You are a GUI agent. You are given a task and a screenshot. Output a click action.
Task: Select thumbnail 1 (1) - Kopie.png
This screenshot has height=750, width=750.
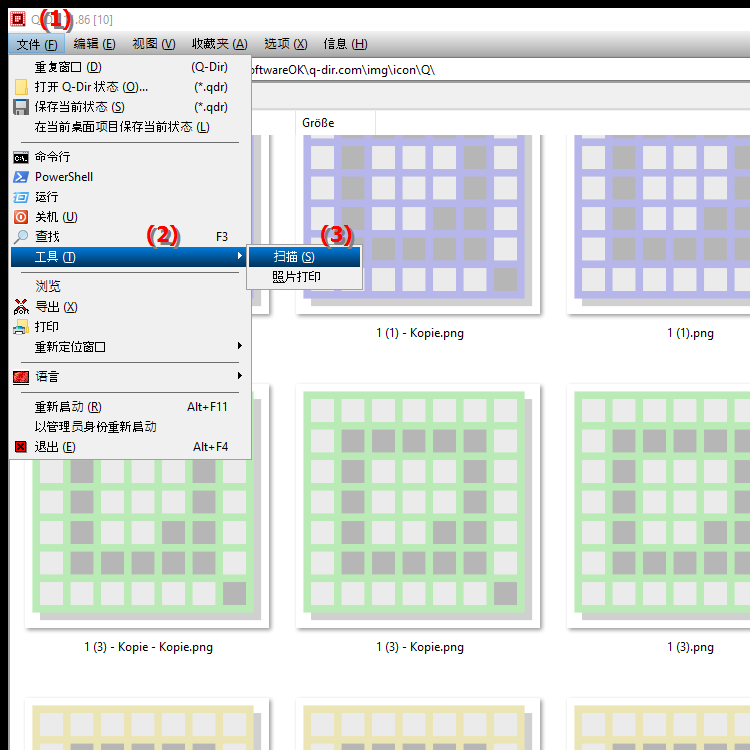(x=418, y=224)
